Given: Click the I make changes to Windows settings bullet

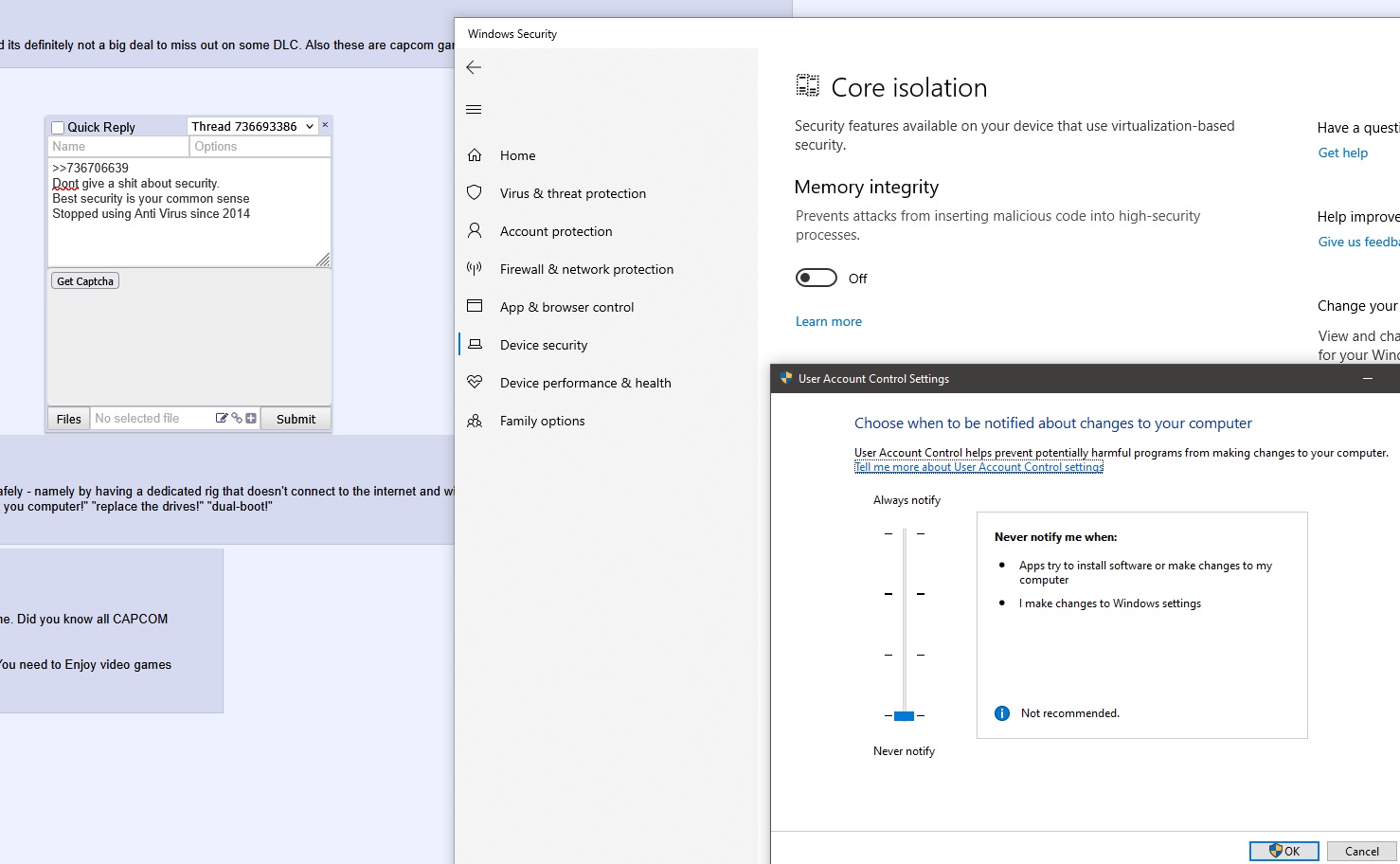Looking at the screenshot, I should tap(1110, 603).
